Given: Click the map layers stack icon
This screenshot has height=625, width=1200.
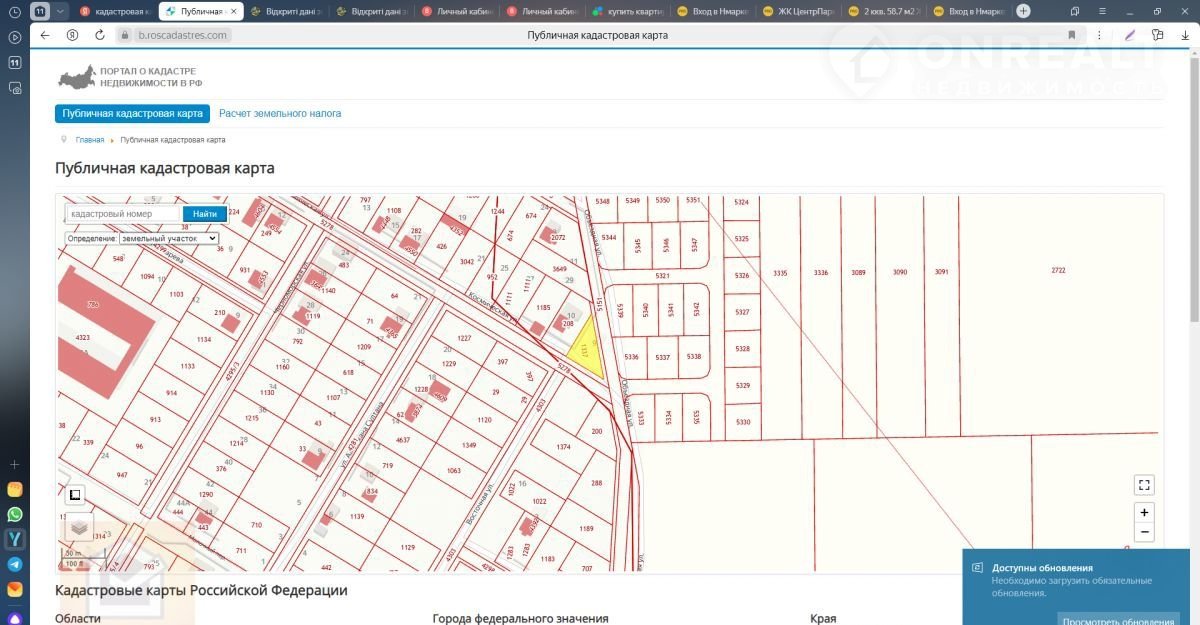Looking at the screenshot, I should (x=79, y=526).
